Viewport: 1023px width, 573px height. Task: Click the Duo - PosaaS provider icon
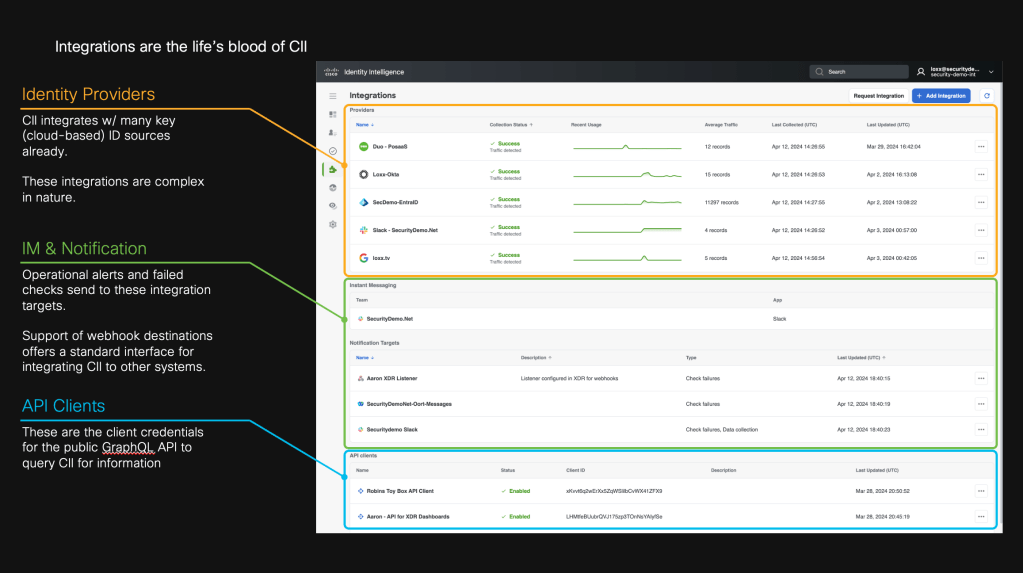[364, 147]
